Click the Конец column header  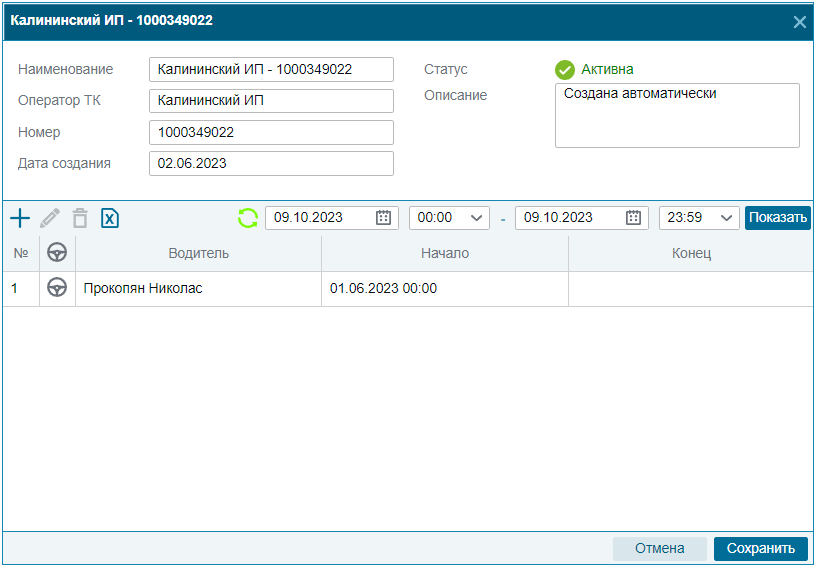(691, 253)
